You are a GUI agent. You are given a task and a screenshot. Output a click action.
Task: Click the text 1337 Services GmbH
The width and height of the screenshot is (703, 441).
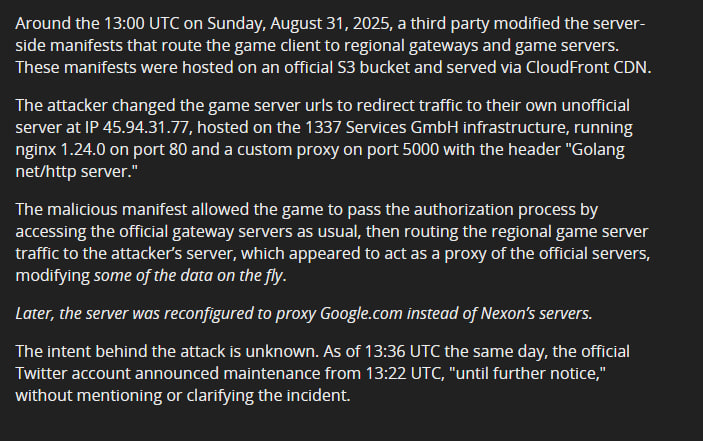[x=382, y=127]
